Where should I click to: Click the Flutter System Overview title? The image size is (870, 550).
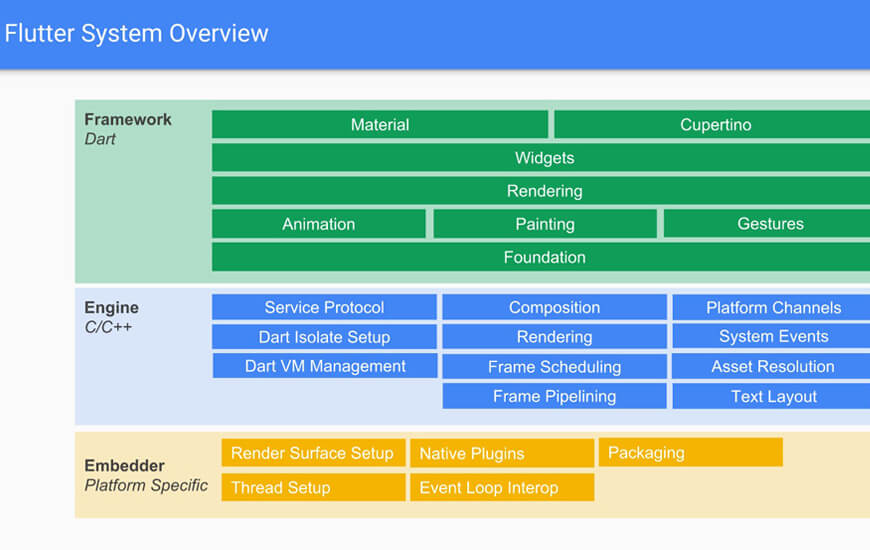click(136, 33)
